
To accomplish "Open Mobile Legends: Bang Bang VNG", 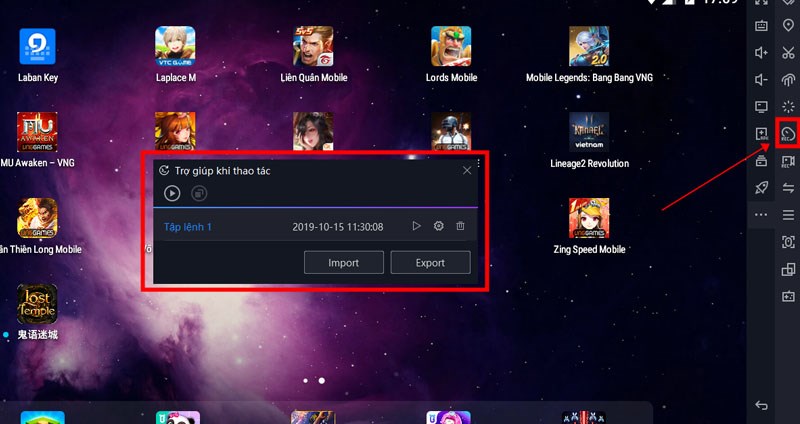I will [589, 47].
